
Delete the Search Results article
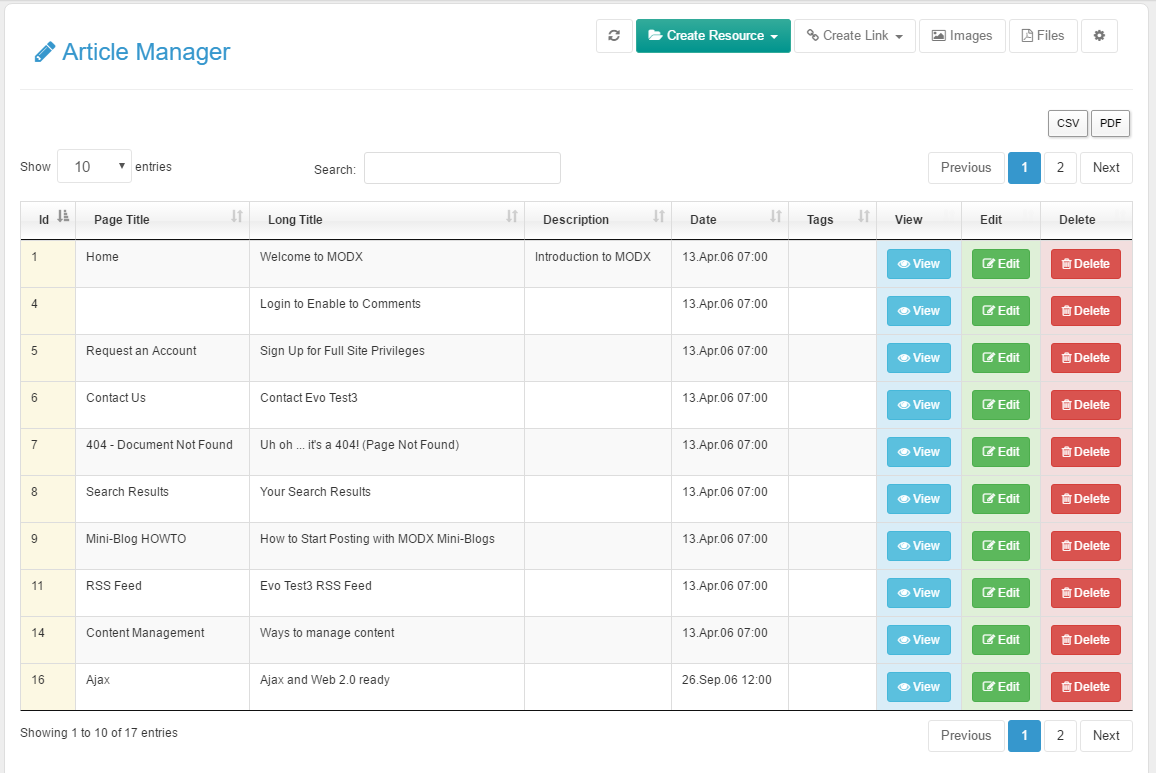pos(1085,499)
